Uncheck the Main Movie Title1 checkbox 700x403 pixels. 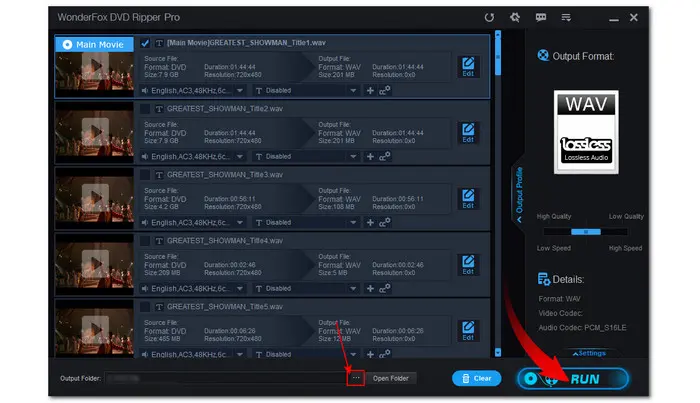(x=145, y=43)
